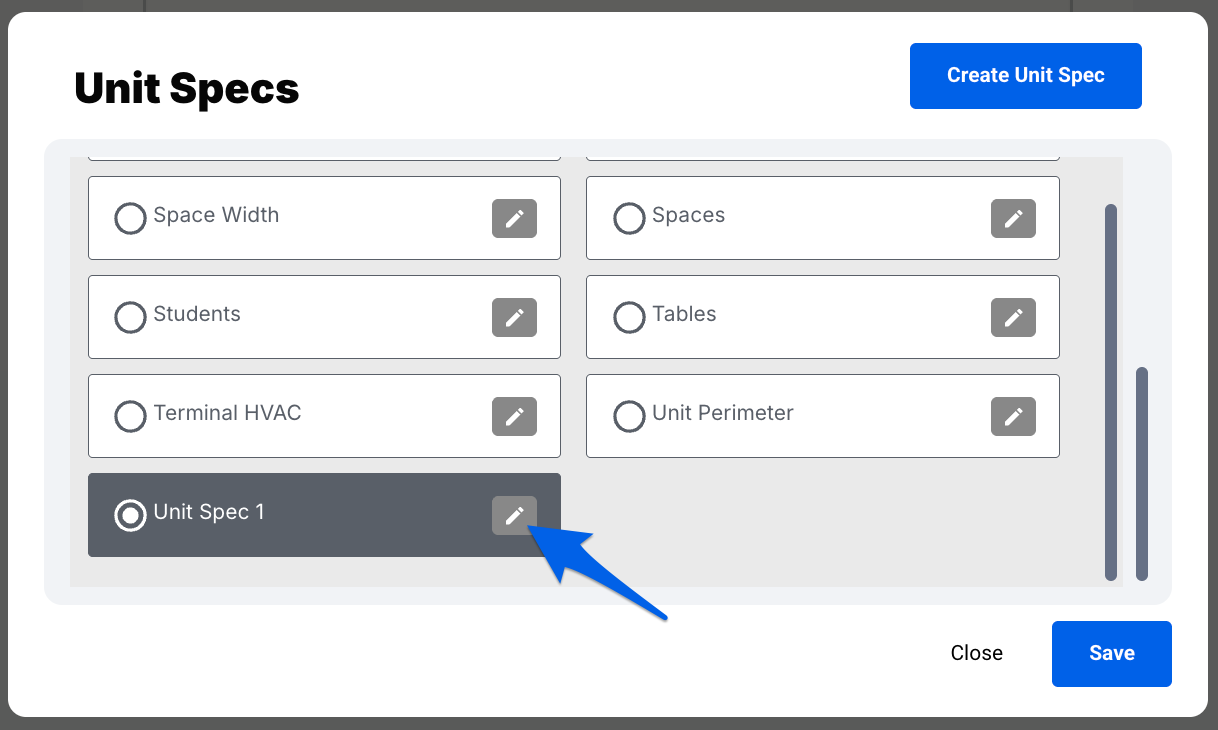Viewport: 1218px width, 730px height.
Task: Edit the Students unit spec
Action: point(514,318)
